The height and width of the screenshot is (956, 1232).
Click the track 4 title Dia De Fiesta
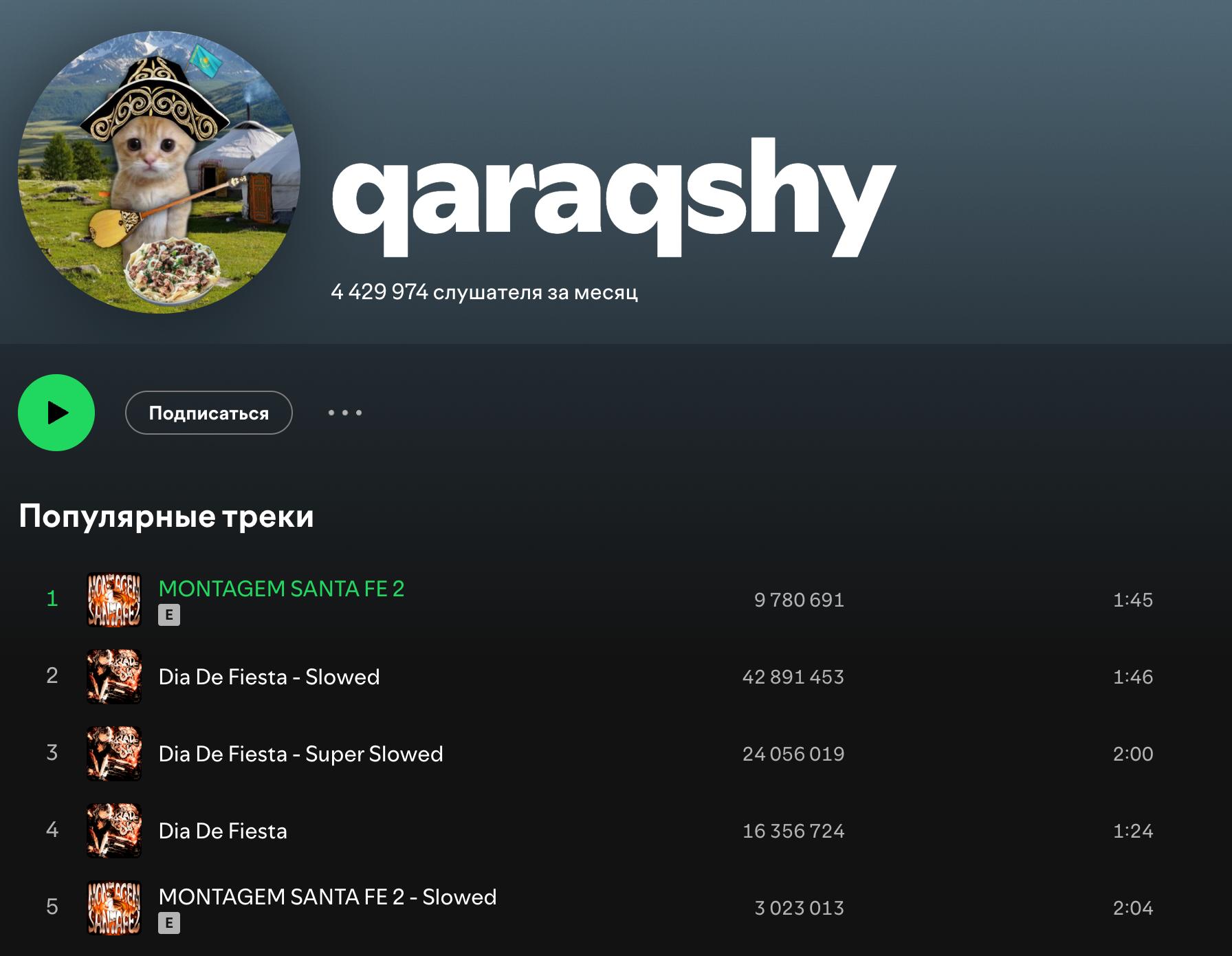pyautogui.click(x=223, y=831)
